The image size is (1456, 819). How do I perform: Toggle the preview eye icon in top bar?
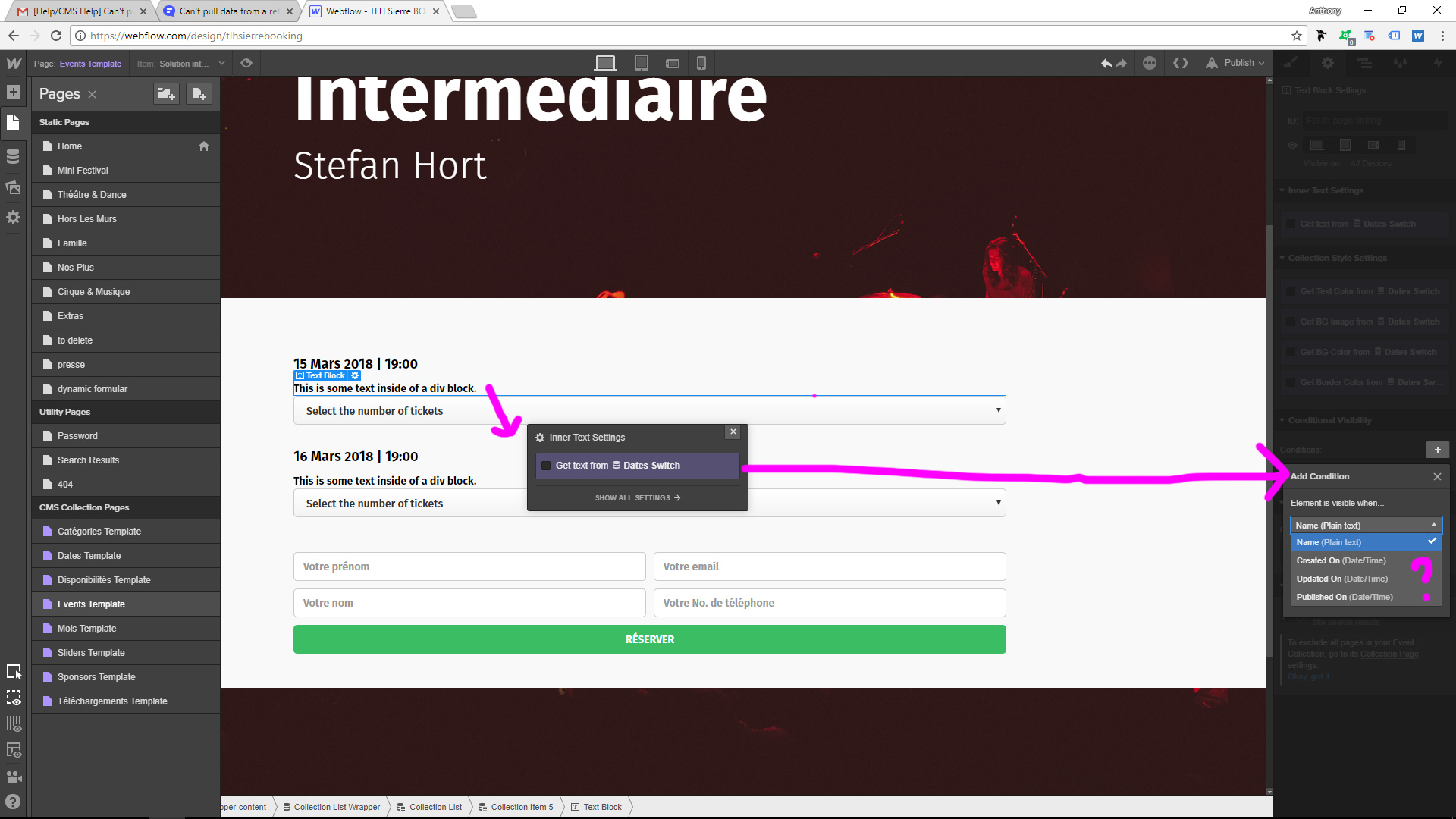click(246, 63)
